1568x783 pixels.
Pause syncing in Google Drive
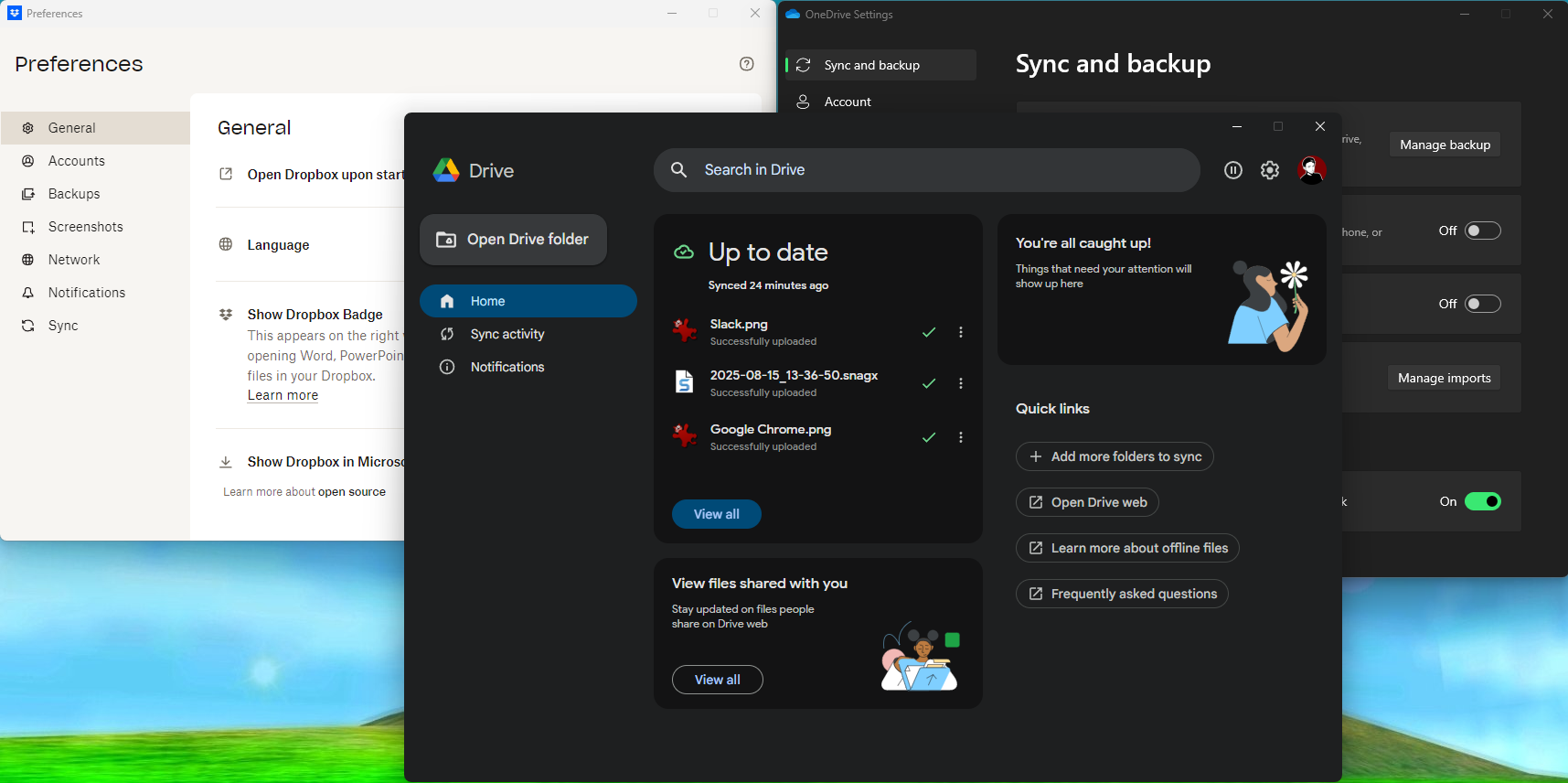click(1232, 170)
